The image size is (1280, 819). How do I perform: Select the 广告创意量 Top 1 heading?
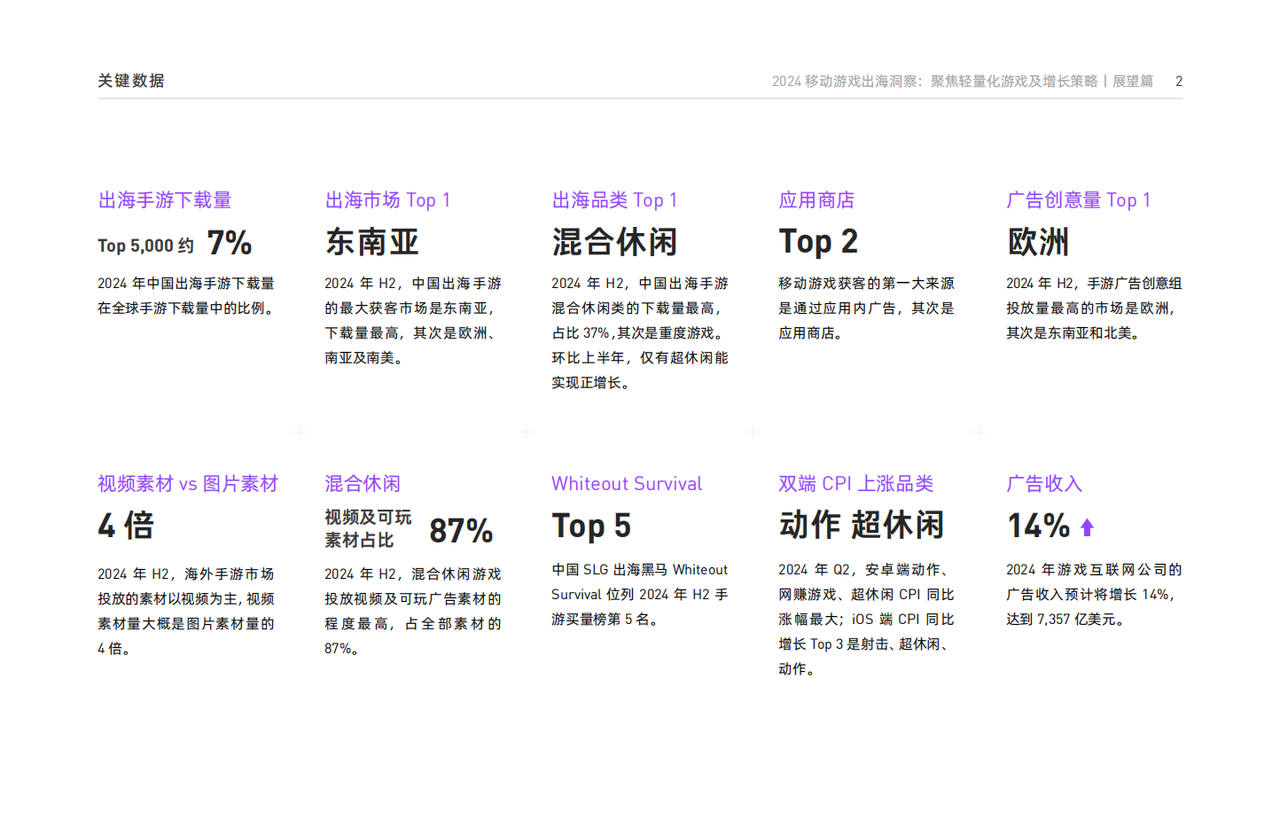pos(1078,200)
